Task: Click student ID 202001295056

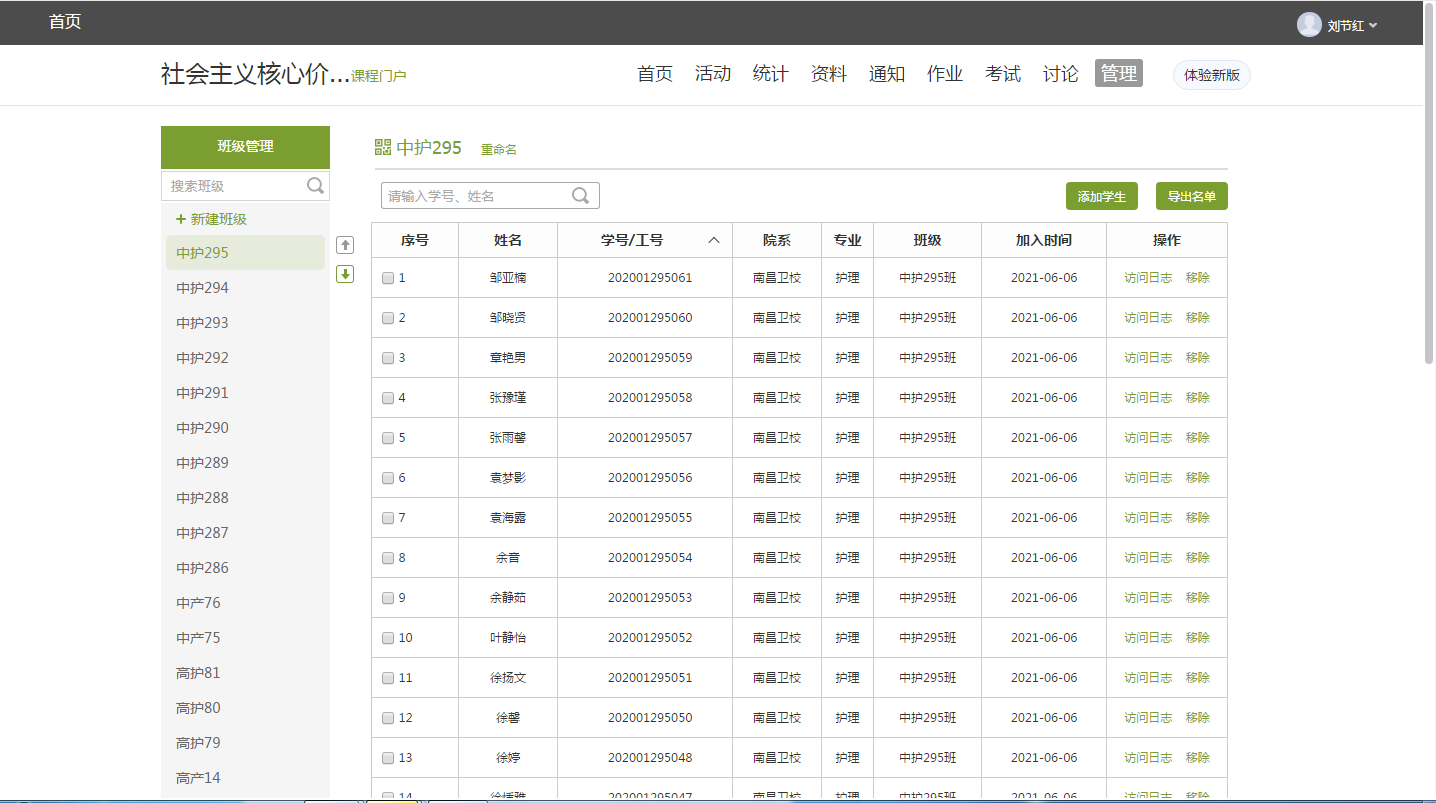Action: click(x=650, y=478)
